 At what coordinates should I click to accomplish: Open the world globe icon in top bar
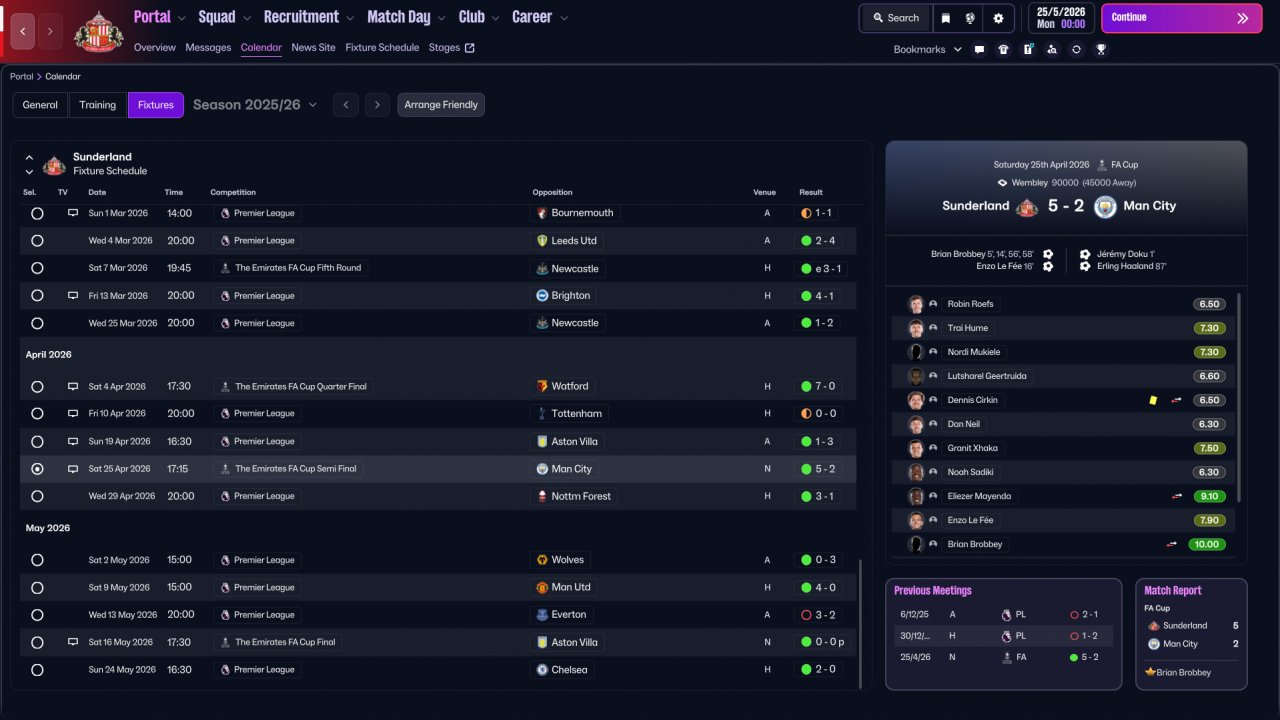tap(970, 18)
